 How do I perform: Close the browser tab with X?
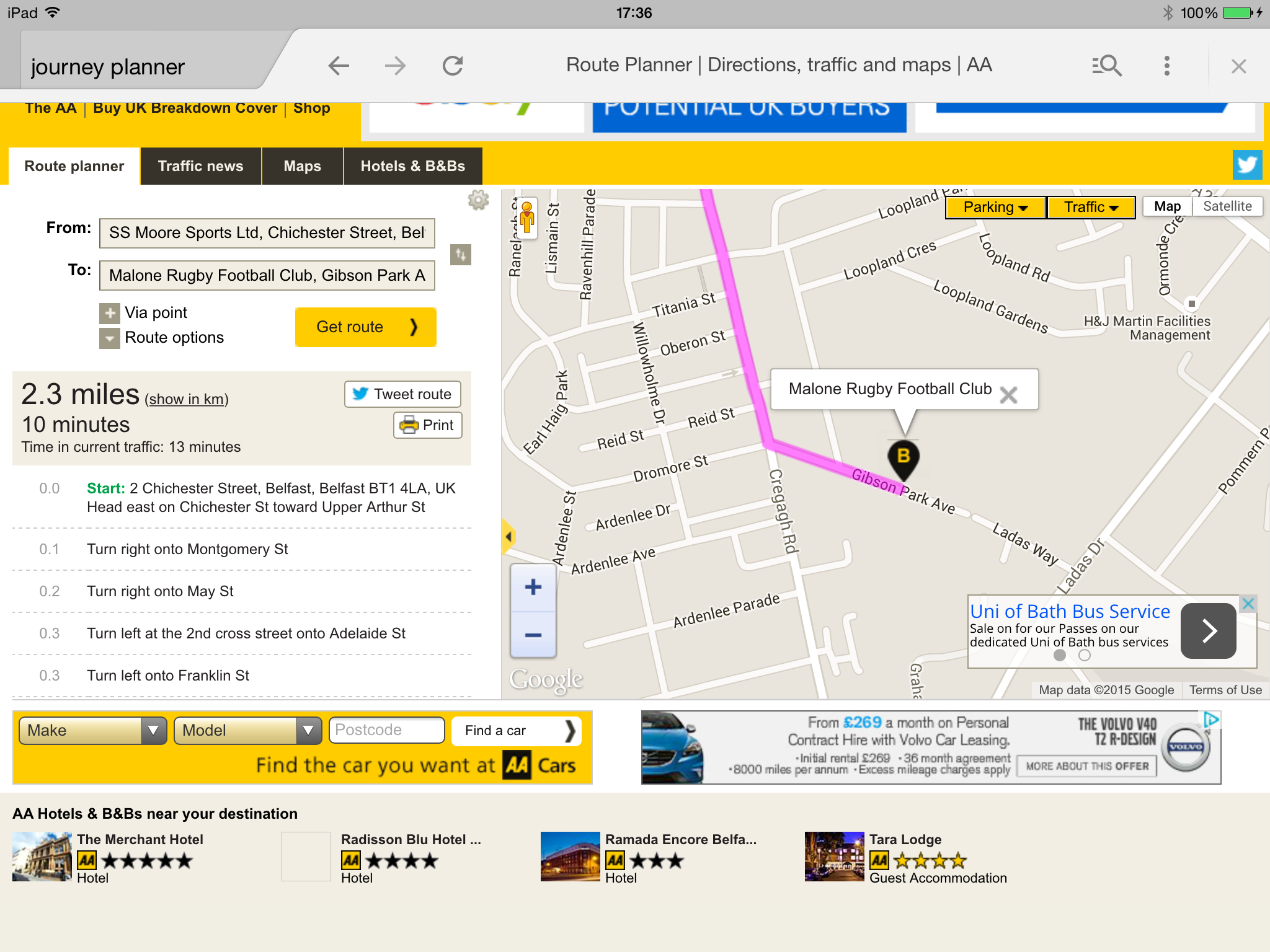pos(1238,66)
